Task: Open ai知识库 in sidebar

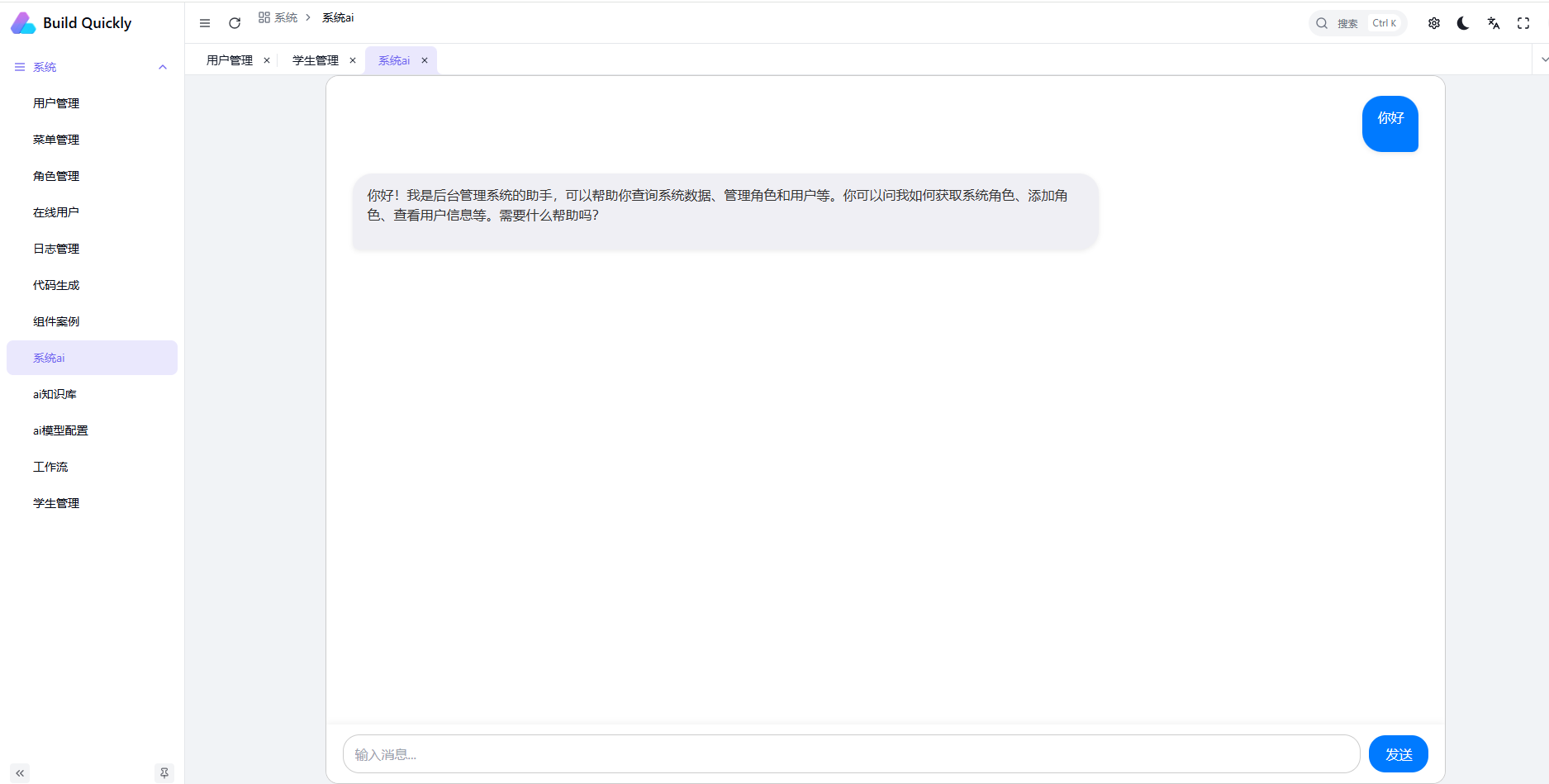Action: pyautogui.click(x=55, y=394)
